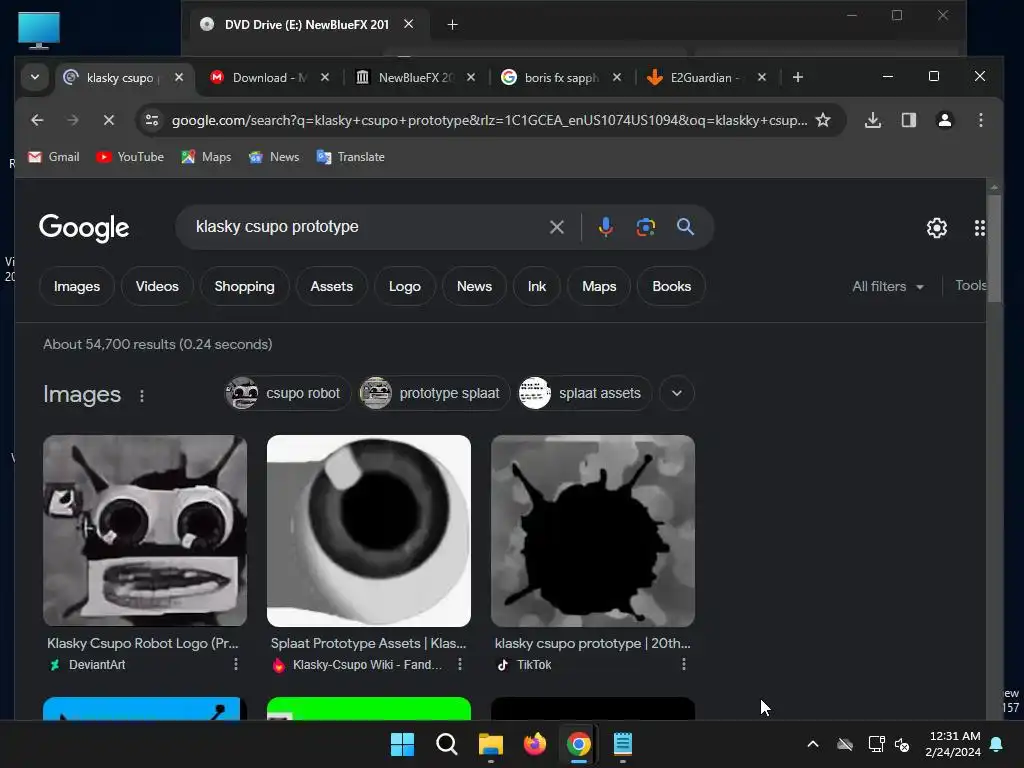Image resolution: width=1024 pixels, height=768 pixels.
Task: Search by image with Google Lens
Action: coord(645,227)
